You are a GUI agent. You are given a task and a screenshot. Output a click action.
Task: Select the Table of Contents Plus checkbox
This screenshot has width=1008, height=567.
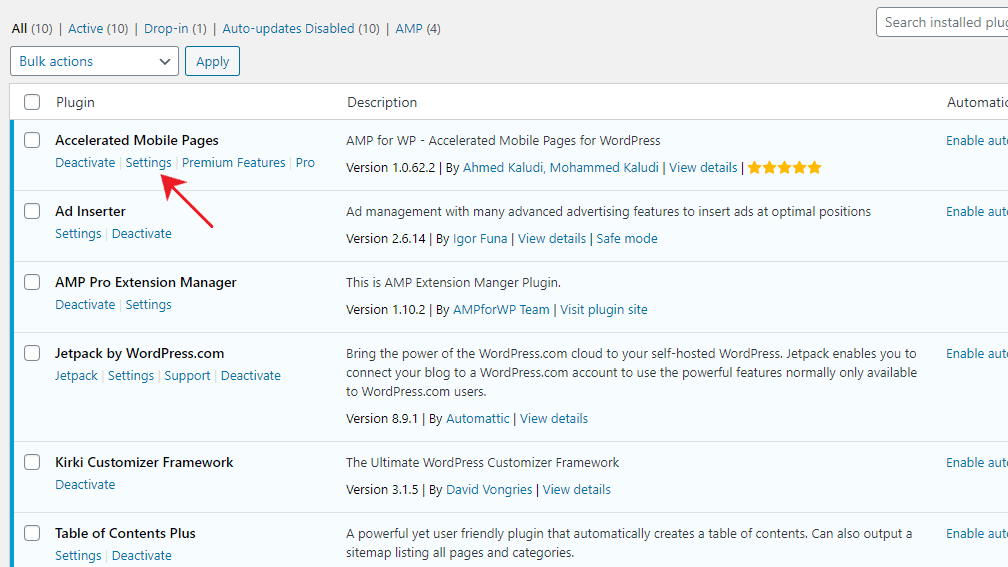pyautogui.click(x=32, y=533)
